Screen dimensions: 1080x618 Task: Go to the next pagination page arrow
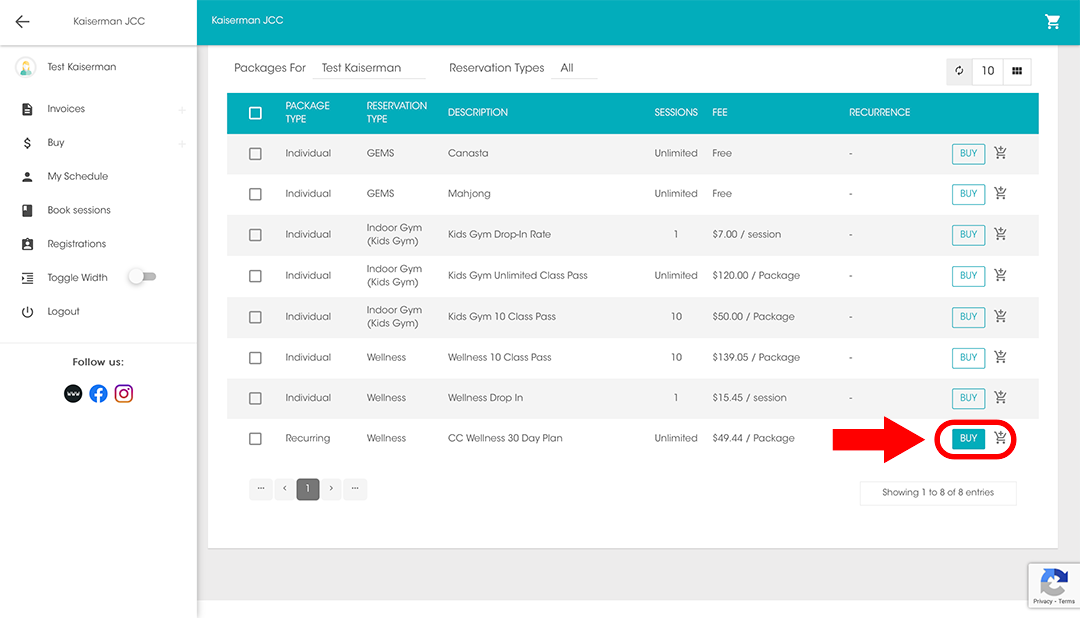pyautogui.click(x=331, y=489)
